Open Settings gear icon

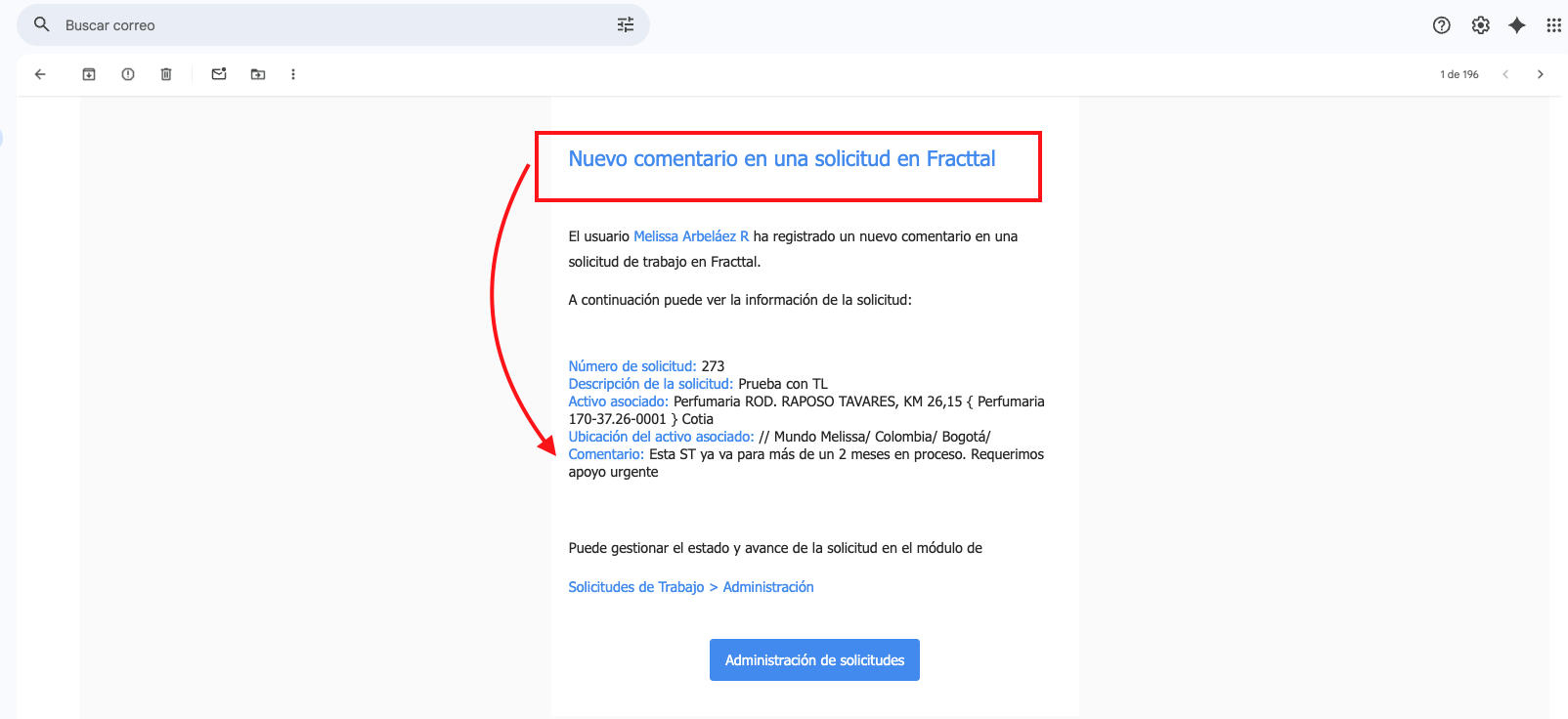(1481, 25)
